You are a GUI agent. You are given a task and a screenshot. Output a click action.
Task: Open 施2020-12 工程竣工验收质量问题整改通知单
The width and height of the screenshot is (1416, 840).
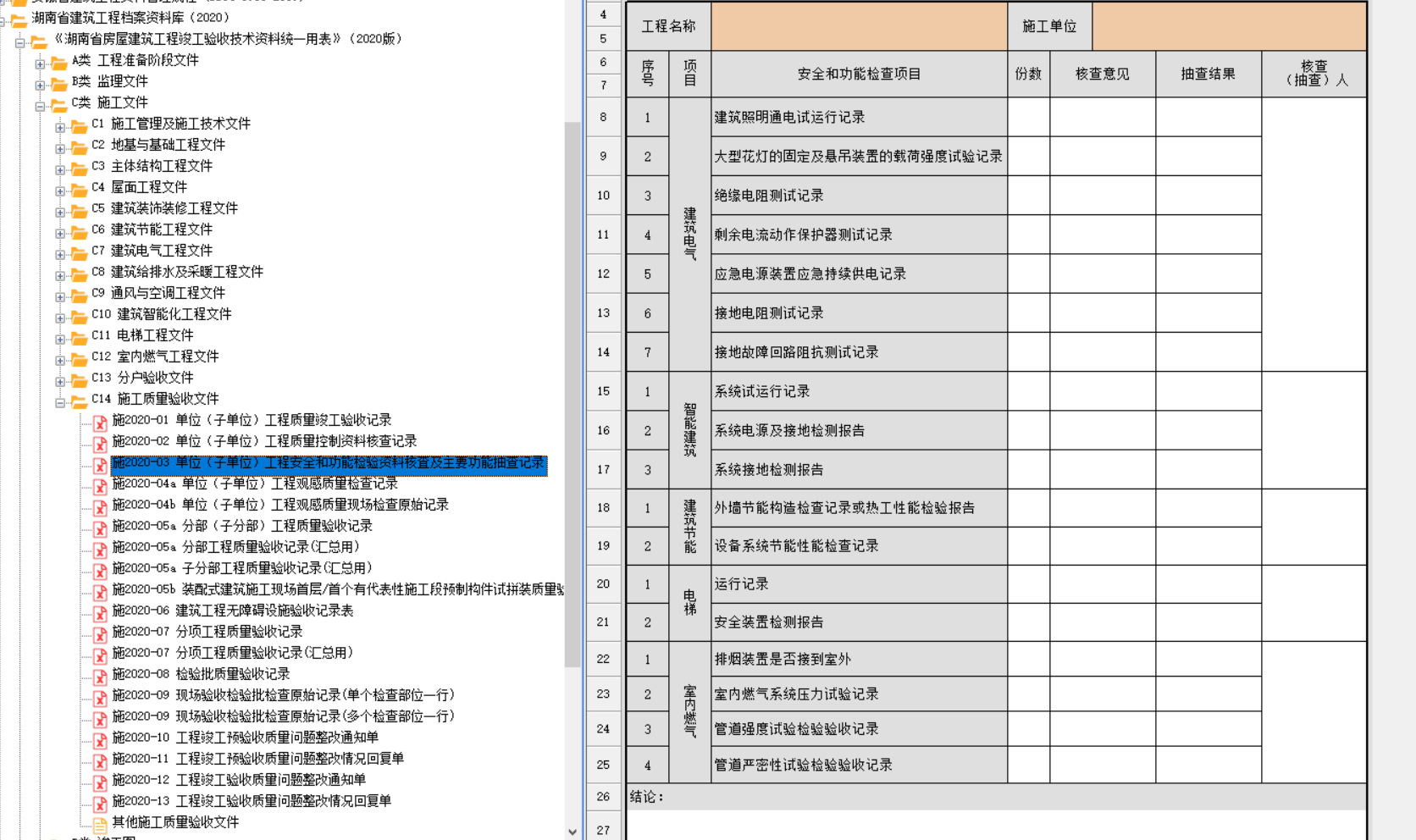(x=239, y=780)
